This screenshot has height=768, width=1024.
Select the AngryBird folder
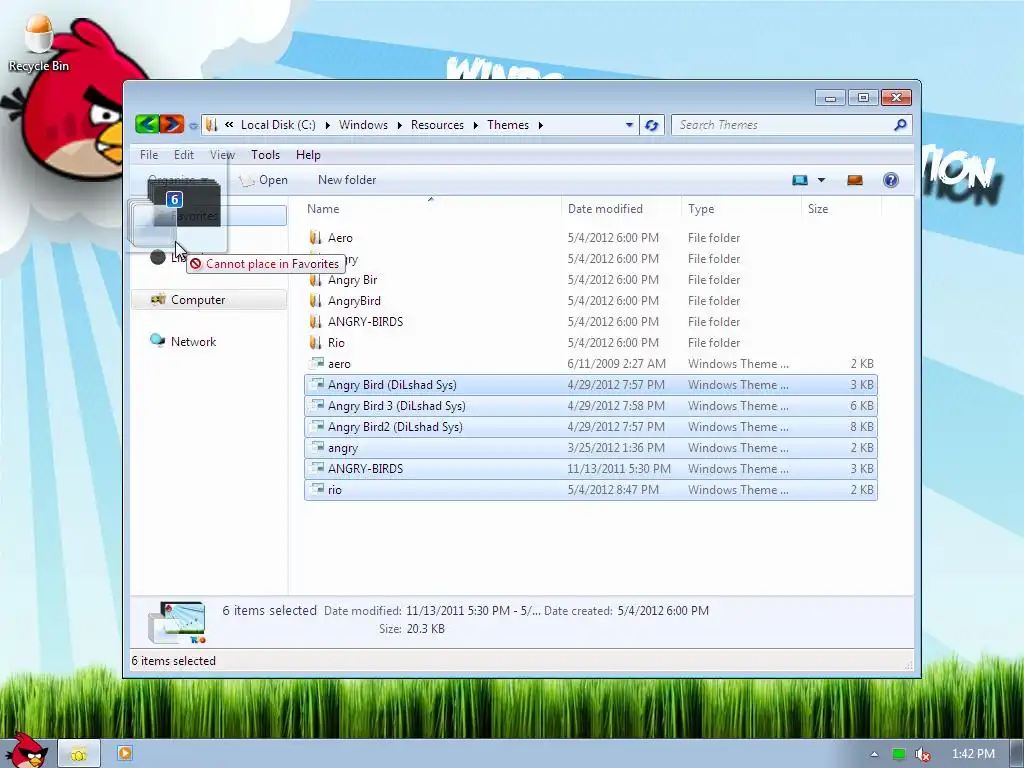[591, 300]
